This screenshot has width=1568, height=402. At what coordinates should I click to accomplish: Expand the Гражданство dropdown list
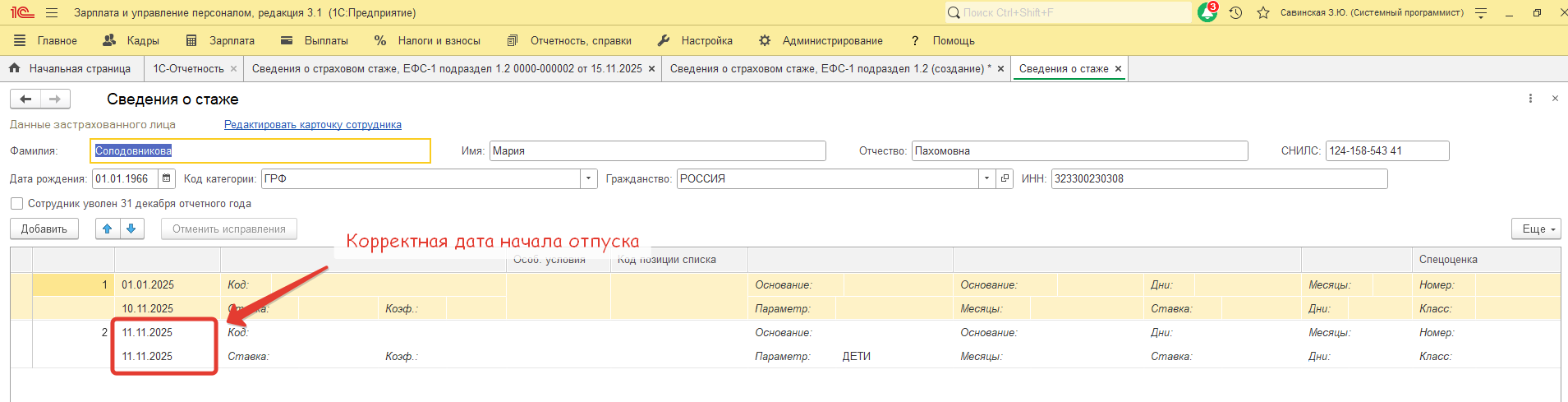point(986,178)
